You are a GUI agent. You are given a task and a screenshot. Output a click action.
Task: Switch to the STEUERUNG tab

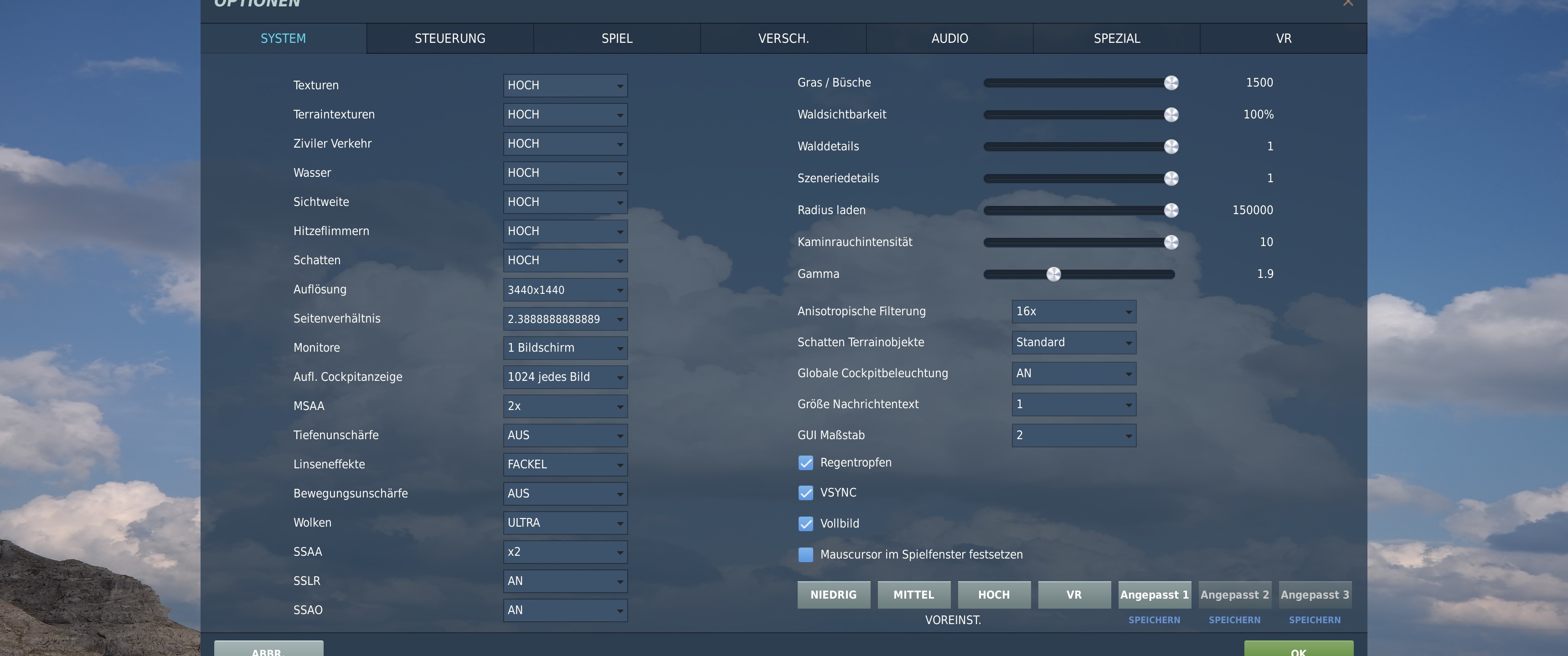450,38
